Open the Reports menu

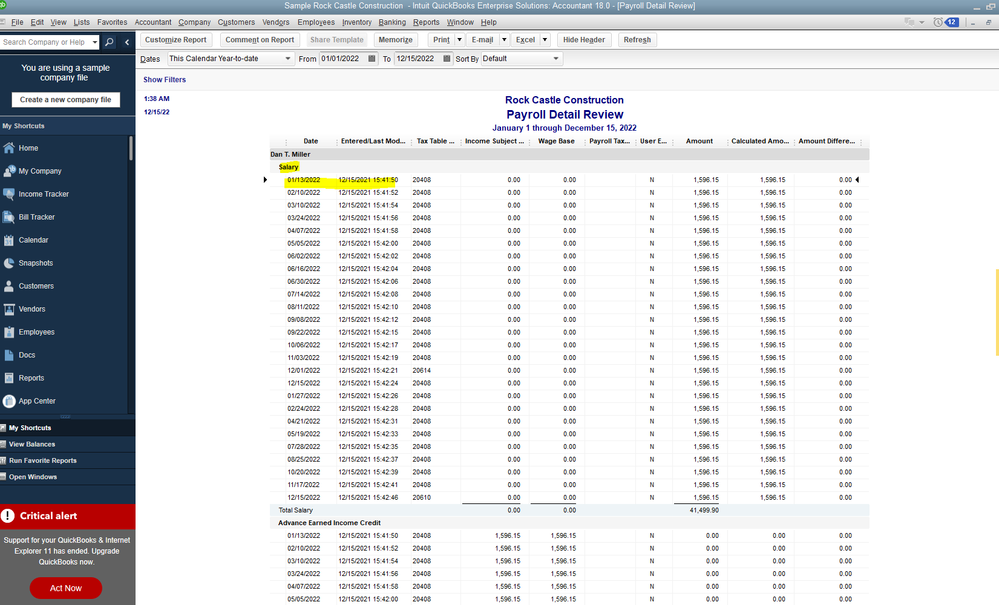click(x=425, y=22)
